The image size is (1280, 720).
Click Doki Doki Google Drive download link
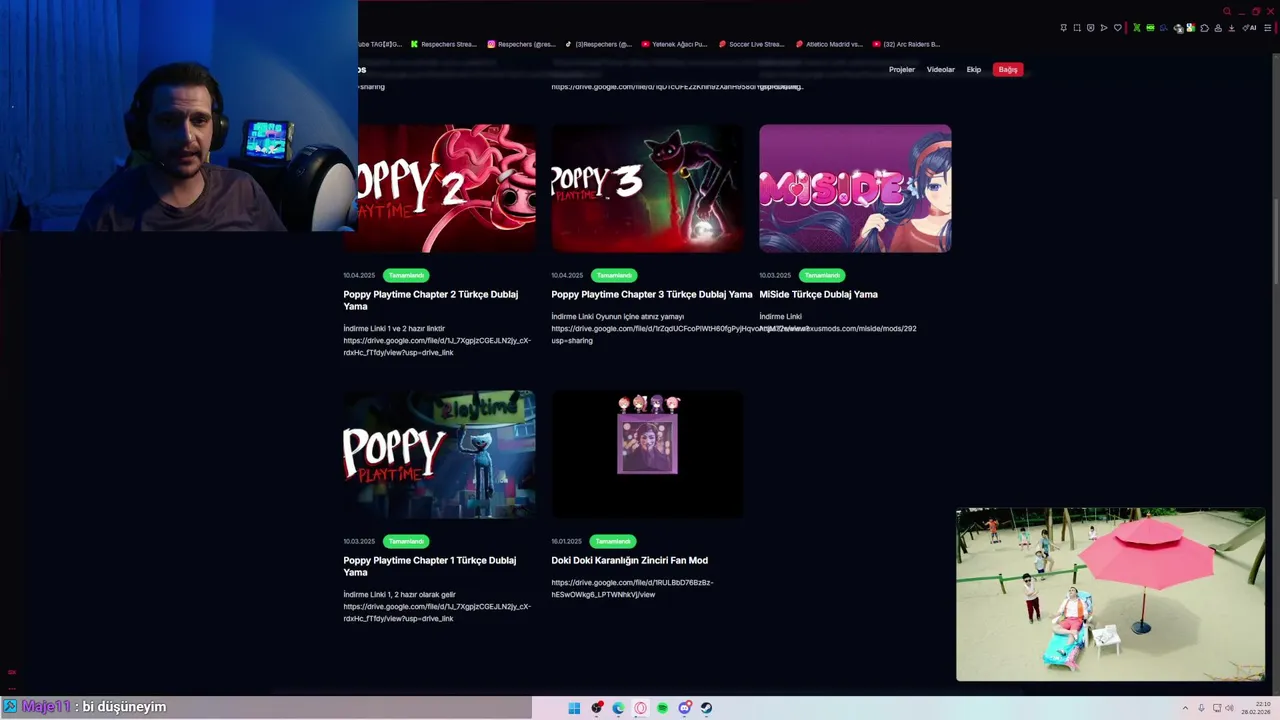tap(632, 588)
